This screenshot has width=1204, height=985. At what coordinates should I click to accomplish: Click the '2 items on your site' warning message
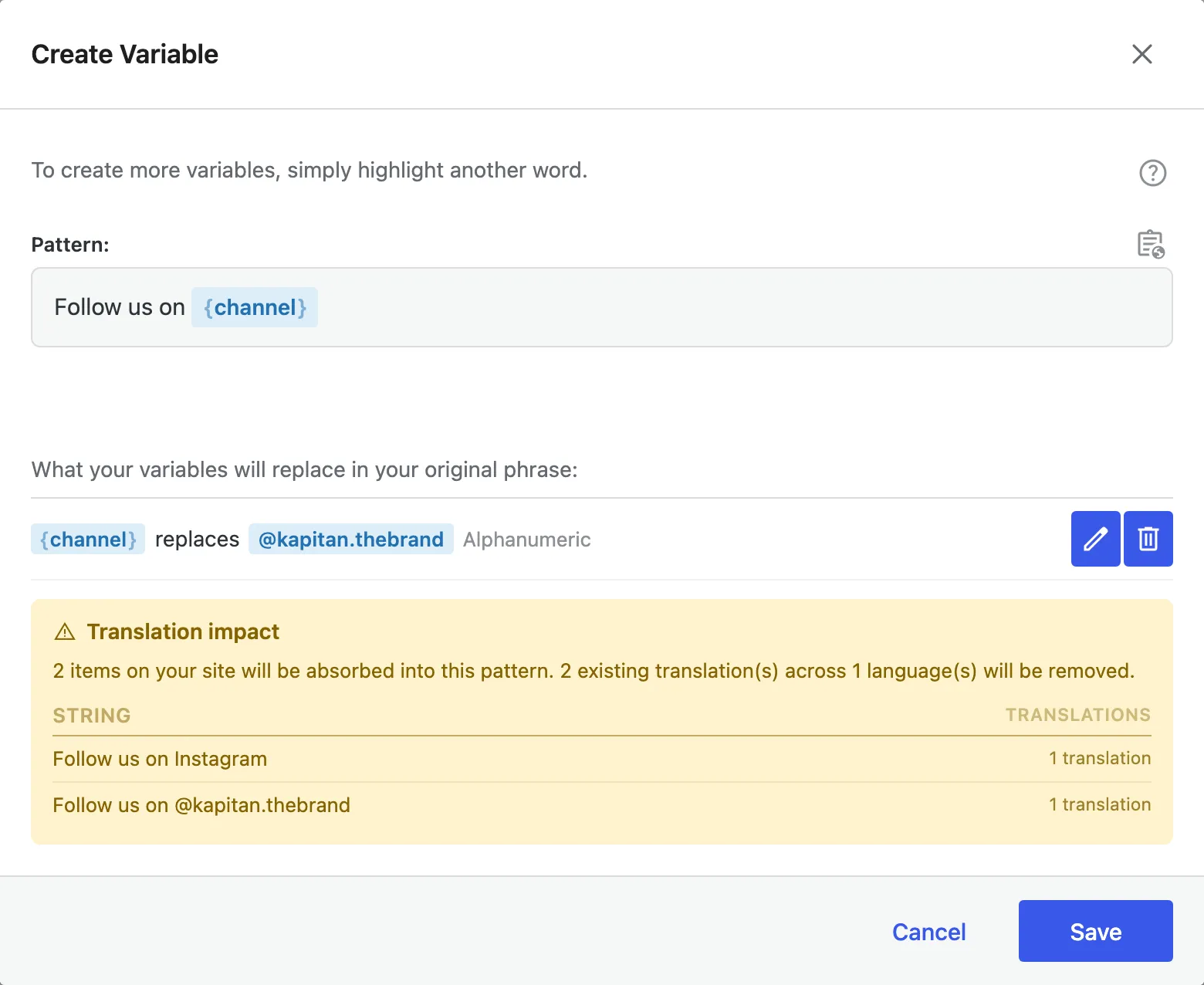click(594, 671)
